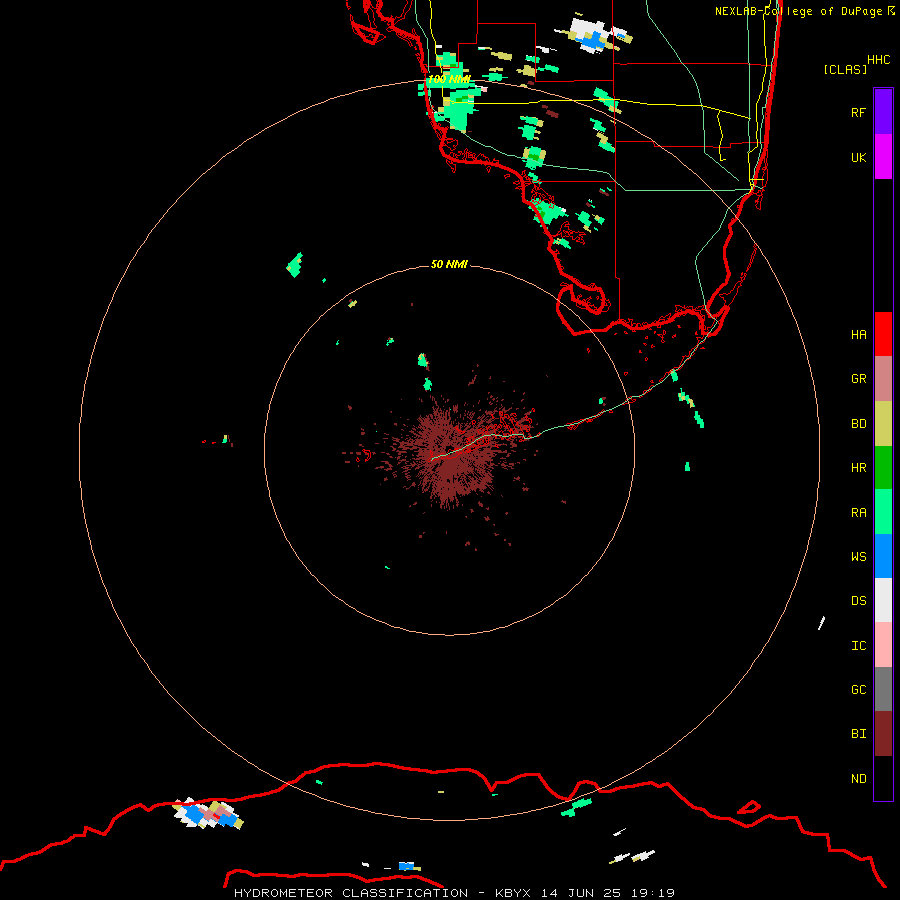Image resolution: width=900 pixels, height=900 pixels.
Task: Click the HR legend label
Action: click(858, 468)
